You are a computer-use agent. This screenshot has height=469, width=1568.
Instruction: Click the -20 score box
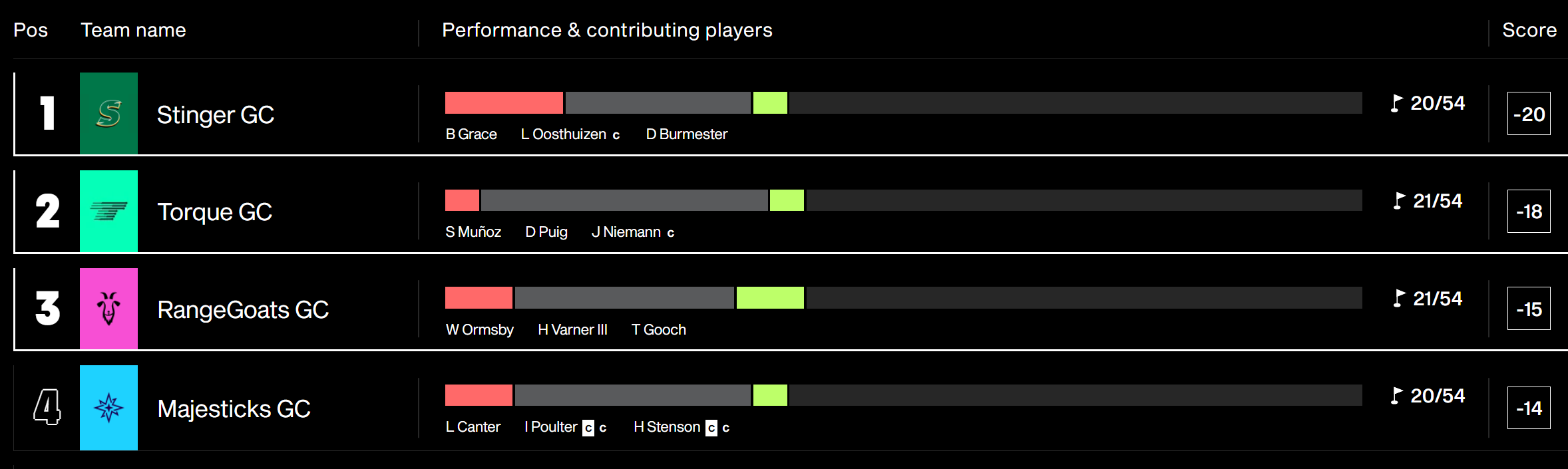tap(1529, 114)
